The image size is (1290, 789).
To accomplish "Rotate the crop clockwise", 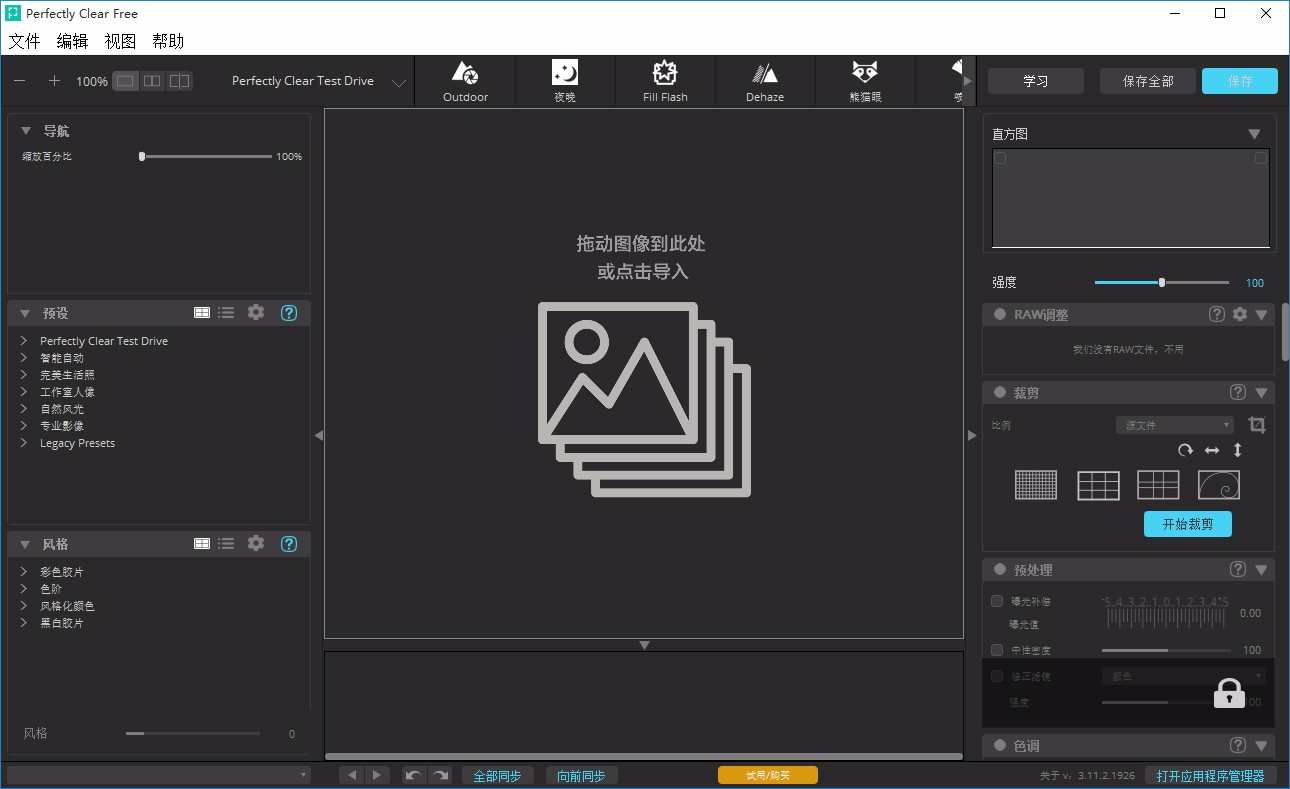I will point(1186,450).
